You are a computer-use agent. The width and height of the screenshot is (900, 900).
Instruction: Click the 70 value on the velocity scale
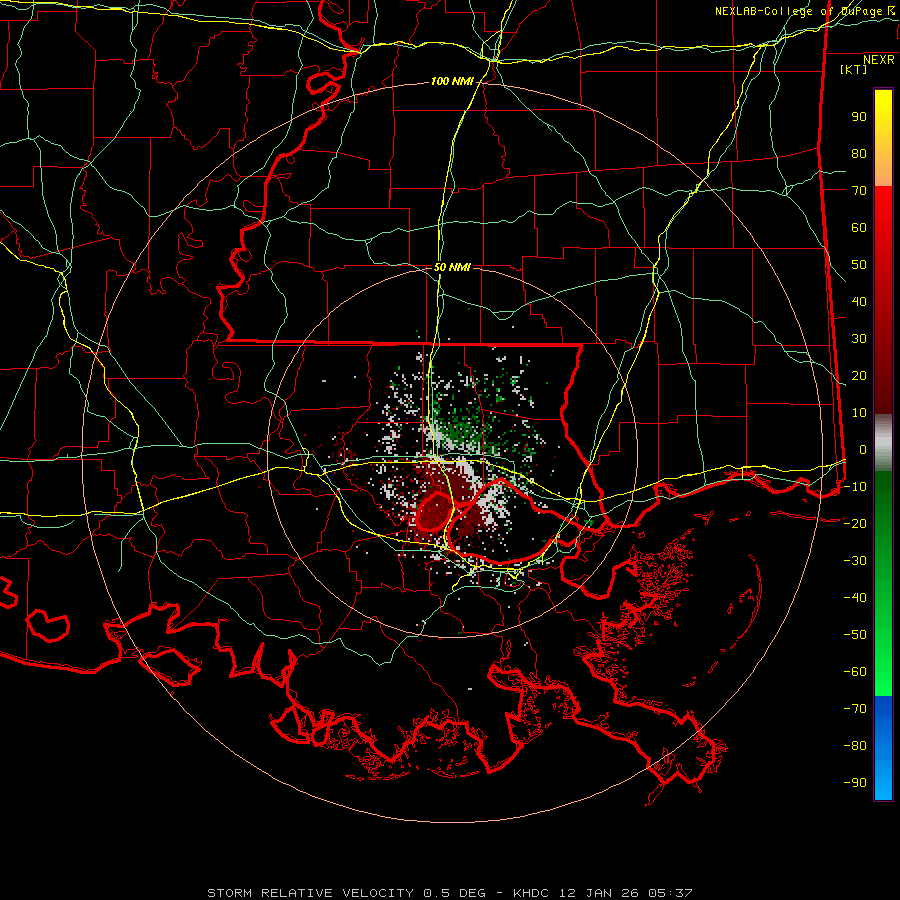pyautogui.click(x=859, y=191)
